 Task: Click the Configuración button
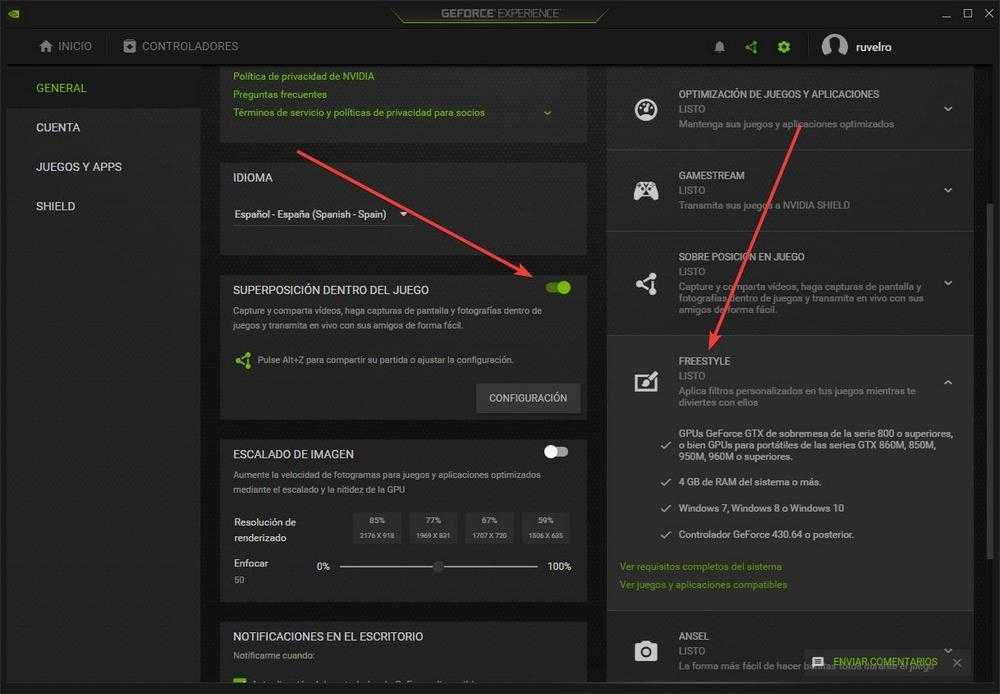tap(528, 398)
